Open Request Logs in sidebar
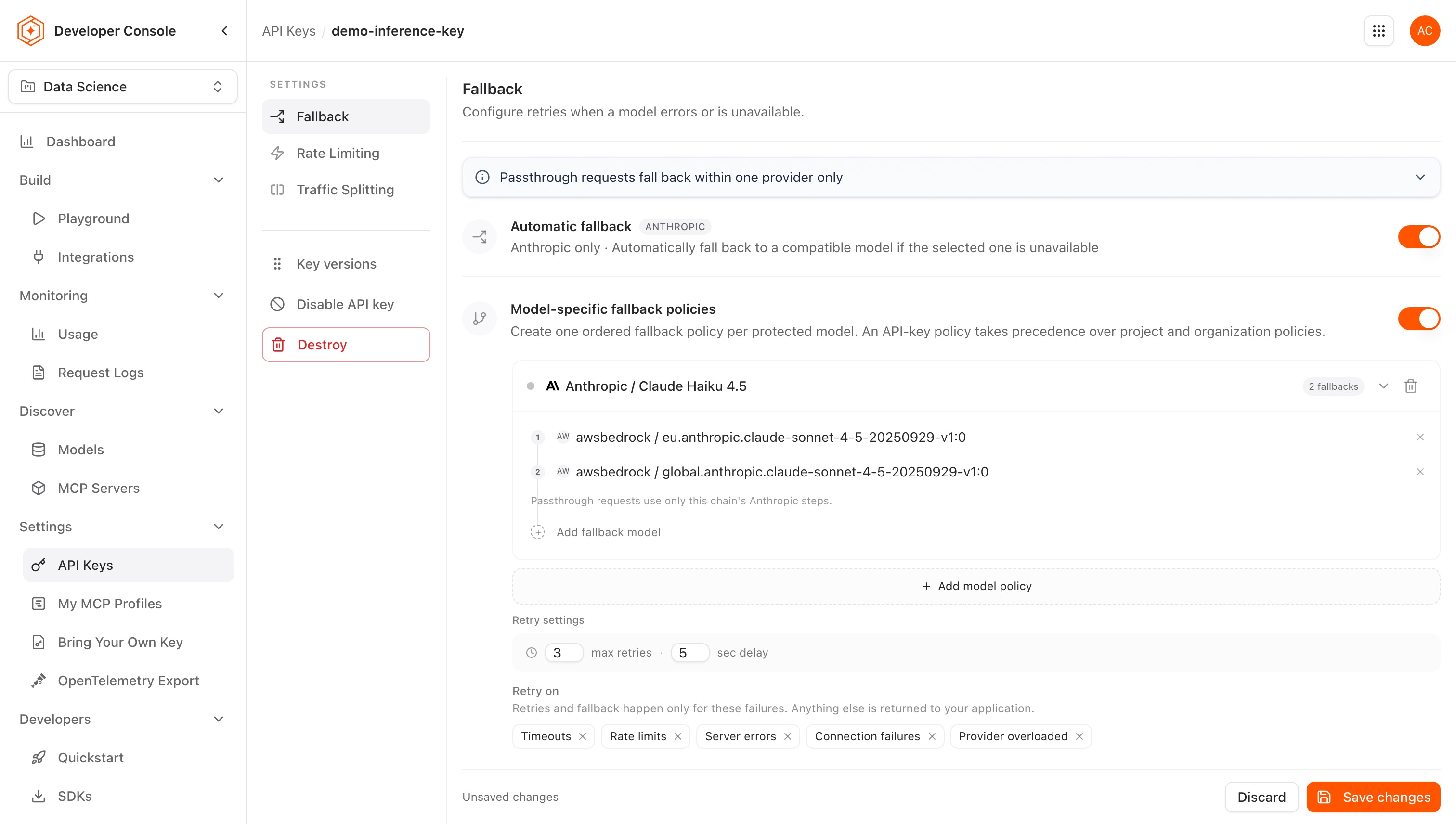The image size is (1456, 824). tap(128, 373)
